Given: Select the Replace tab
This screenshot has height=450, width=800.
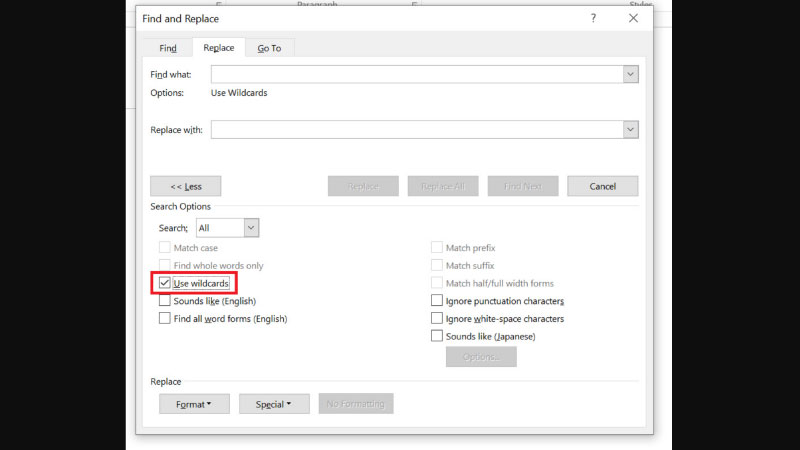Looking at the screenshot, I should pos(218,48).
